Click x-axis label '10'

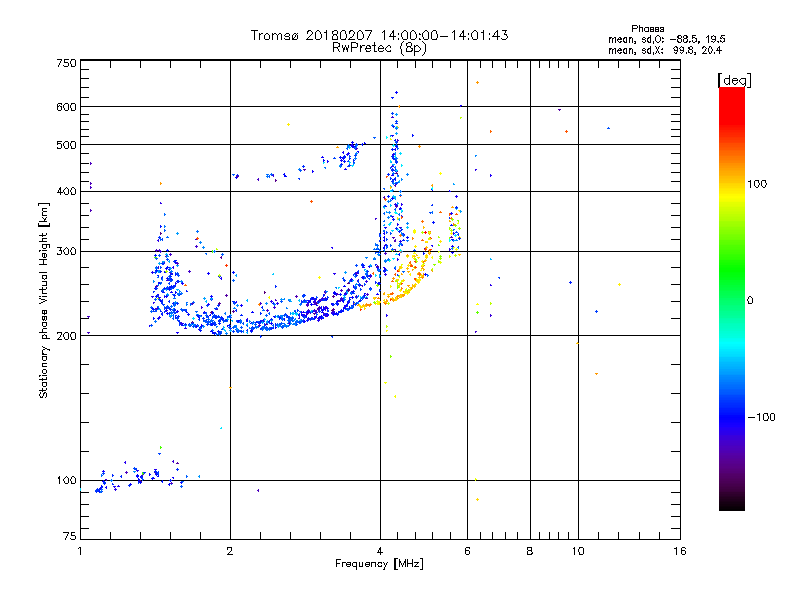578,551
